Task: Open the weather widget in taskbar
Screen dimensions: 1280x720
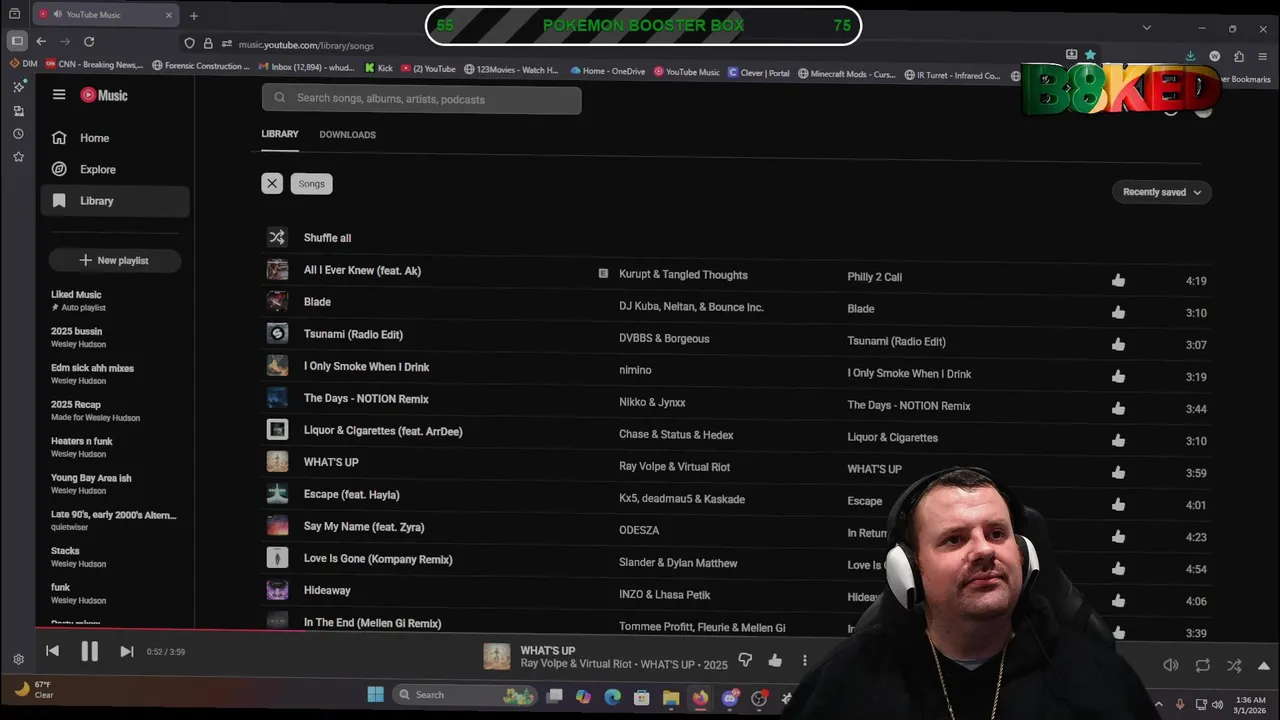Action: point(33,689)
